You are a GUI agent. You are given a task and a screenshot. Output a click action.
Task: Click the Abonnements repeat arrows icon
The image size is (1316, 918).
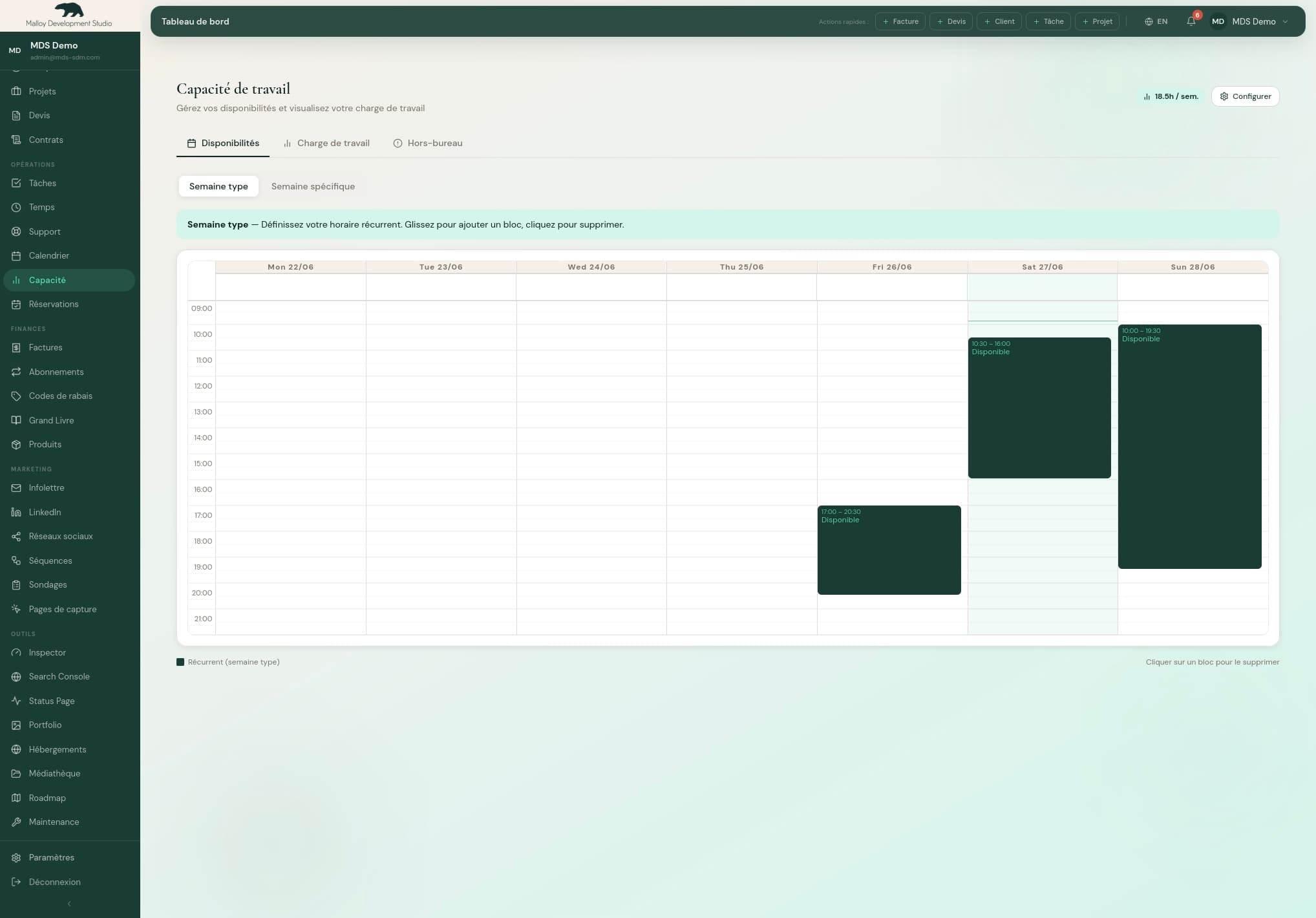click(x=16, y=372)
